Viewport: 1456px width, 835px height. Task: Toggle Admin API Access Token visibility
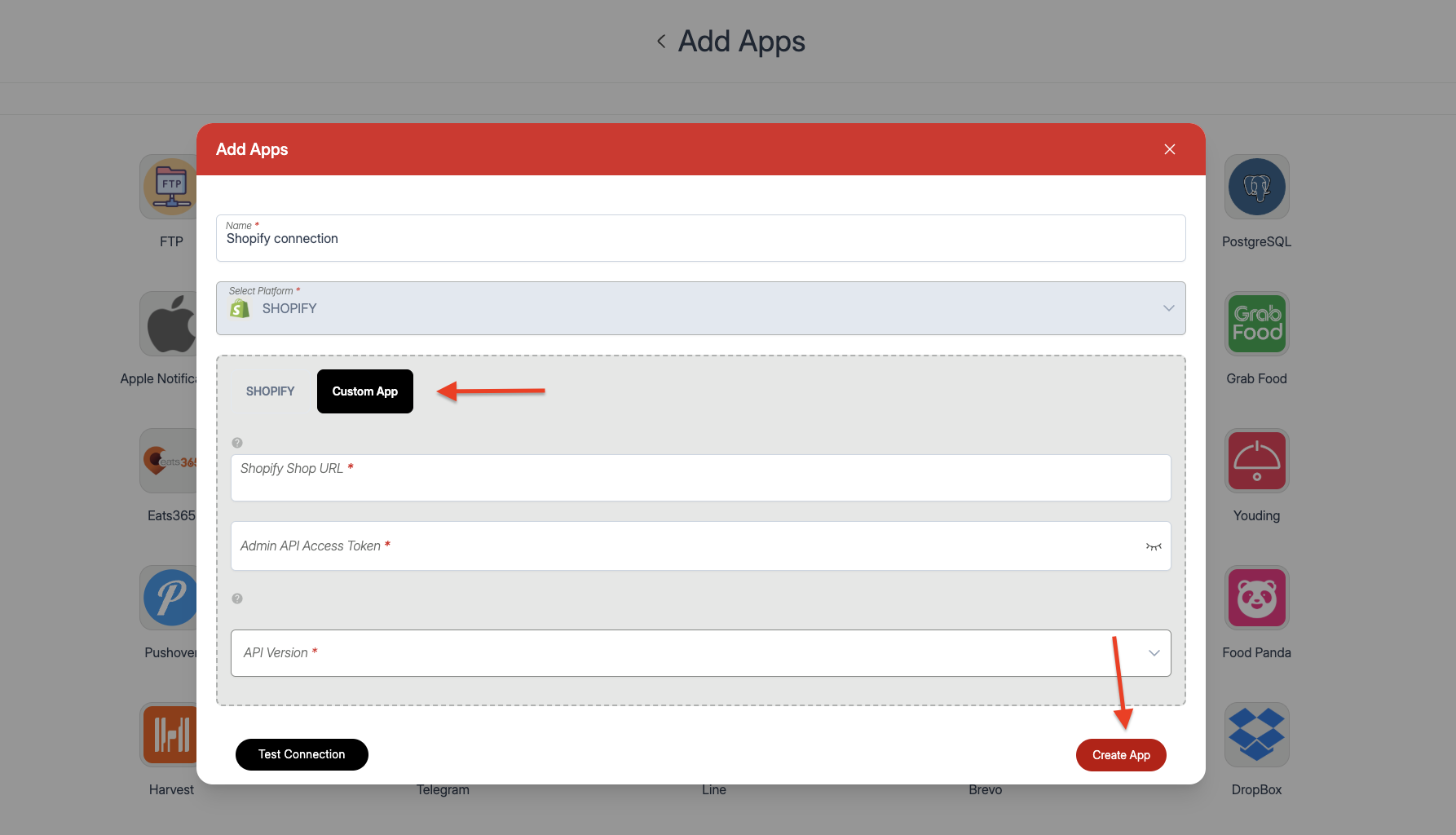[1154, 546]
